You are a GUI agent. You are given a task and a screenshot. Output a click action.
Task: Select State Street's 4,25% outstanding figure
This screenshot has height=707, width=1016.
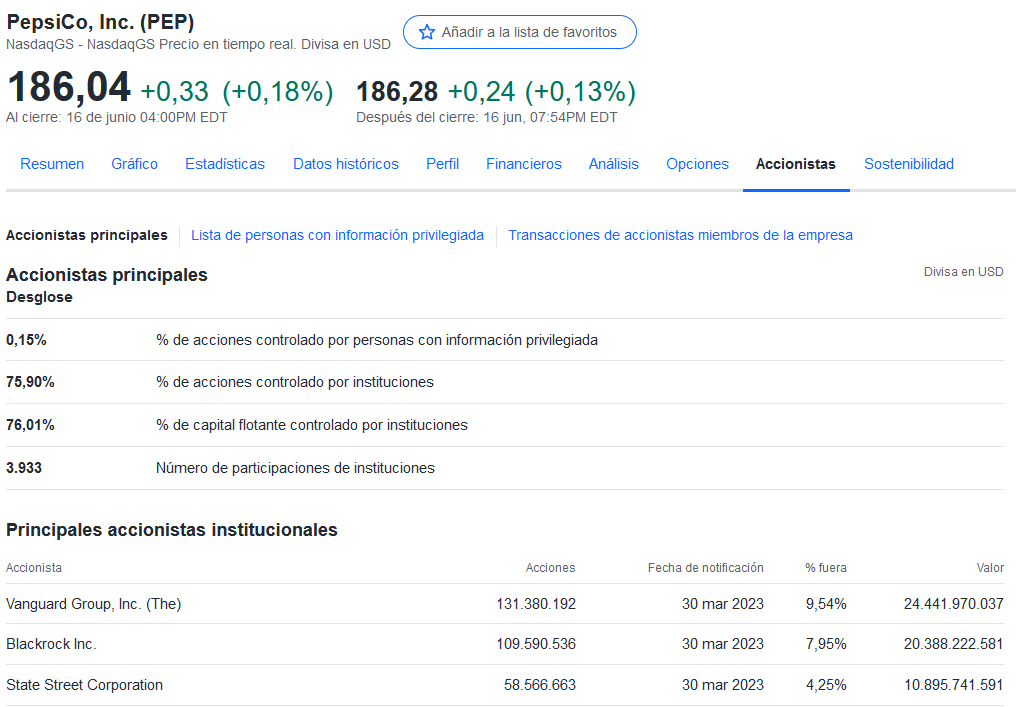tap(826, 685)
